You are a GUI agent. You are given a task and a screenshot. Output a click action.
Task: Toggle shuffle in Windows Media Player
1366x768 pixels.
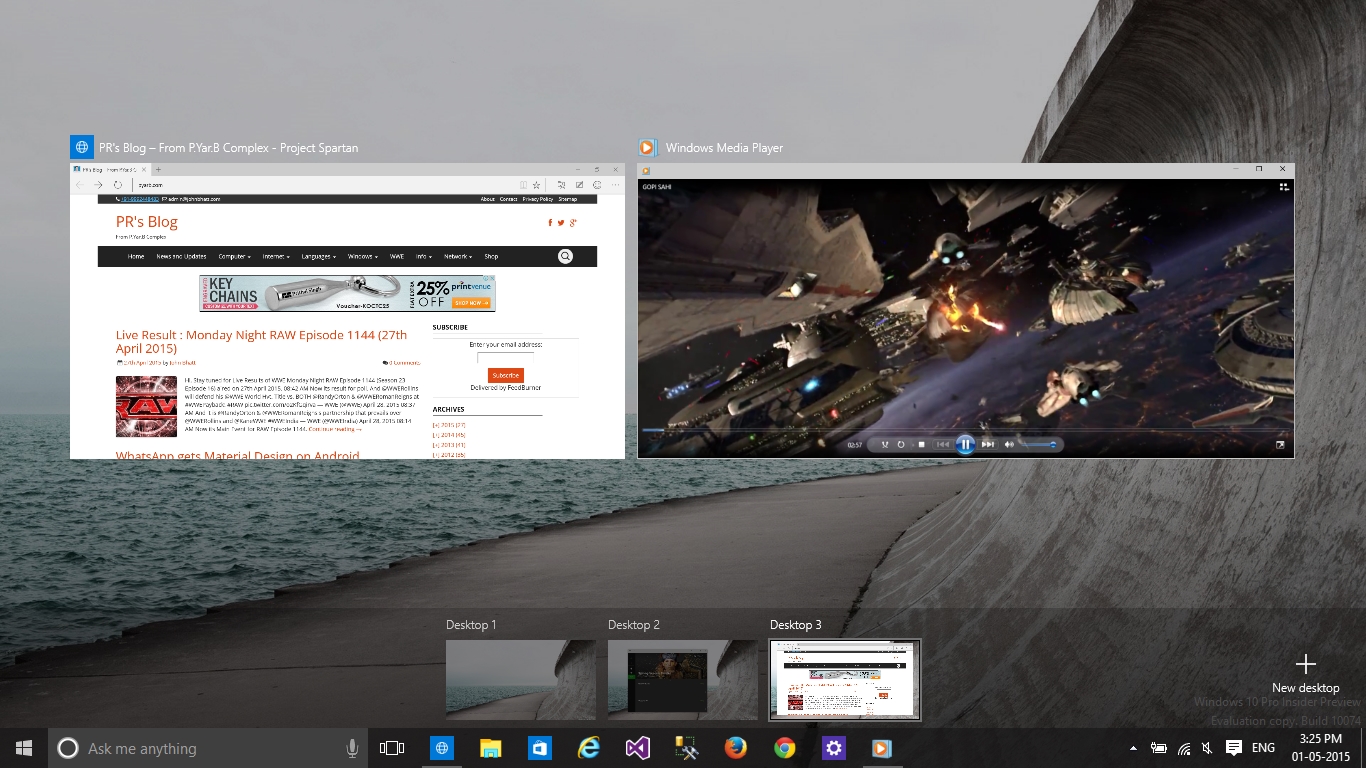click(x=884, y=444)
